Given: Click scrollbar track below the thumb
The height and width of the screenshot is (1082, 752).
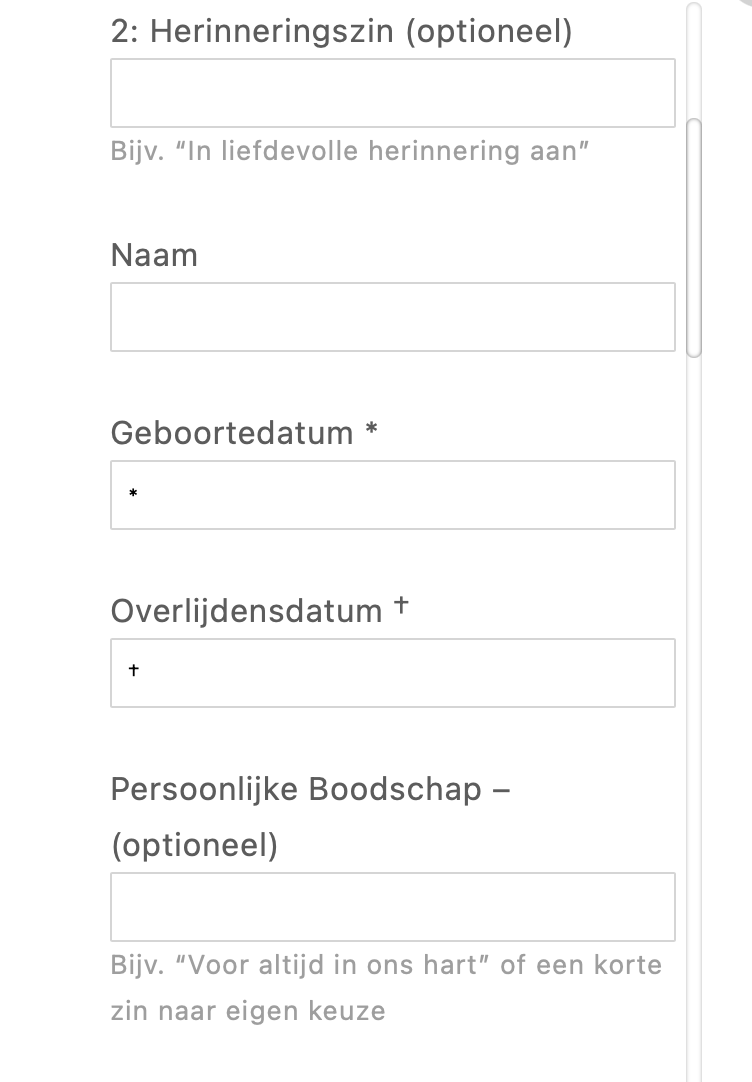Looking at the screenshot, I should (x=695, y=700).
